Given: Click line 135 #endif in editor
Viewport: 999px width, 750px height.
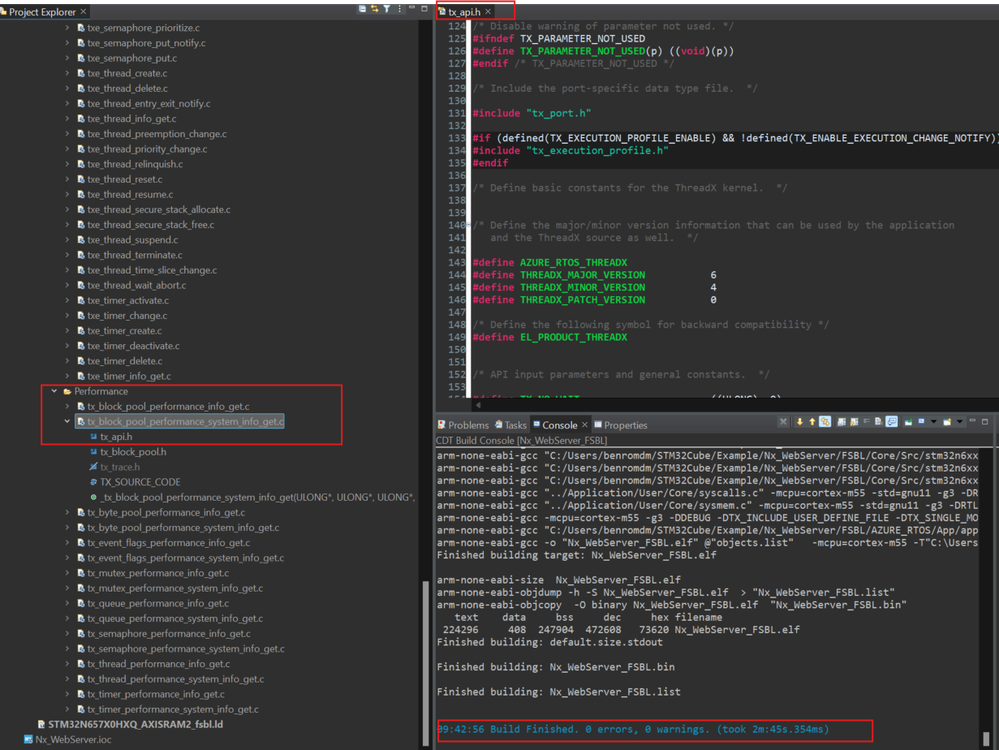Looking at the screenshot, I should pyautogui.click(x=490, y=163).
